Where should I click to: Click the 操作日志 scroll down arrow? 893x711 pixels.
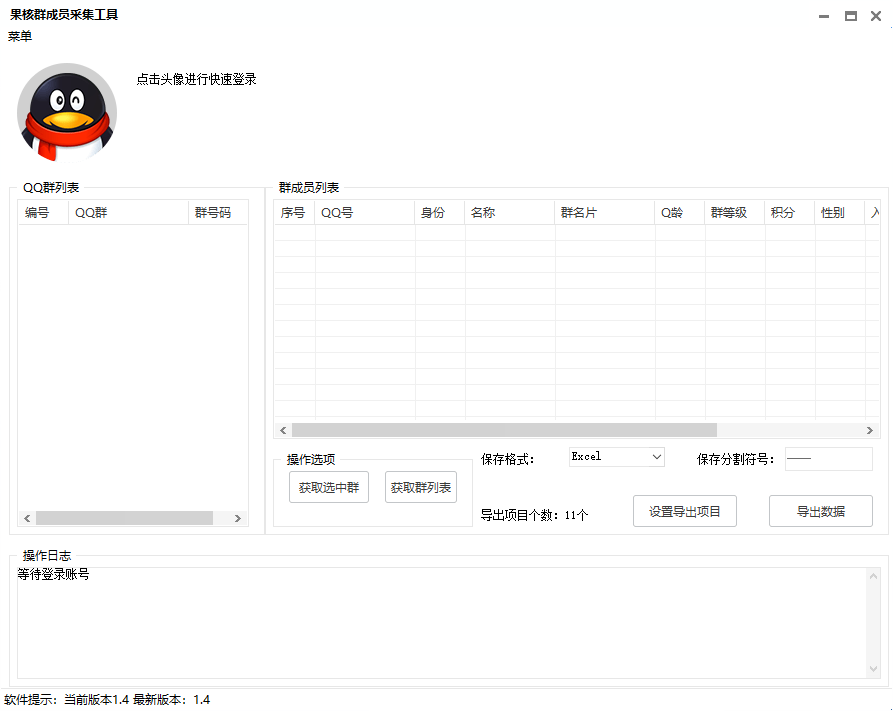pyautogui.click(x=873, y=669)
